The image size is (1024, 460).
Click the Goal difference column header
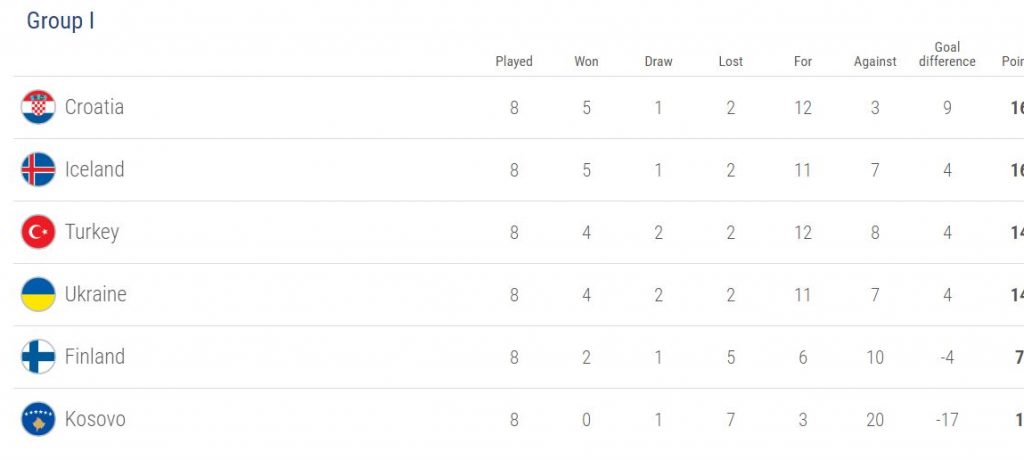pyautogui.click(x=947, y=54)
